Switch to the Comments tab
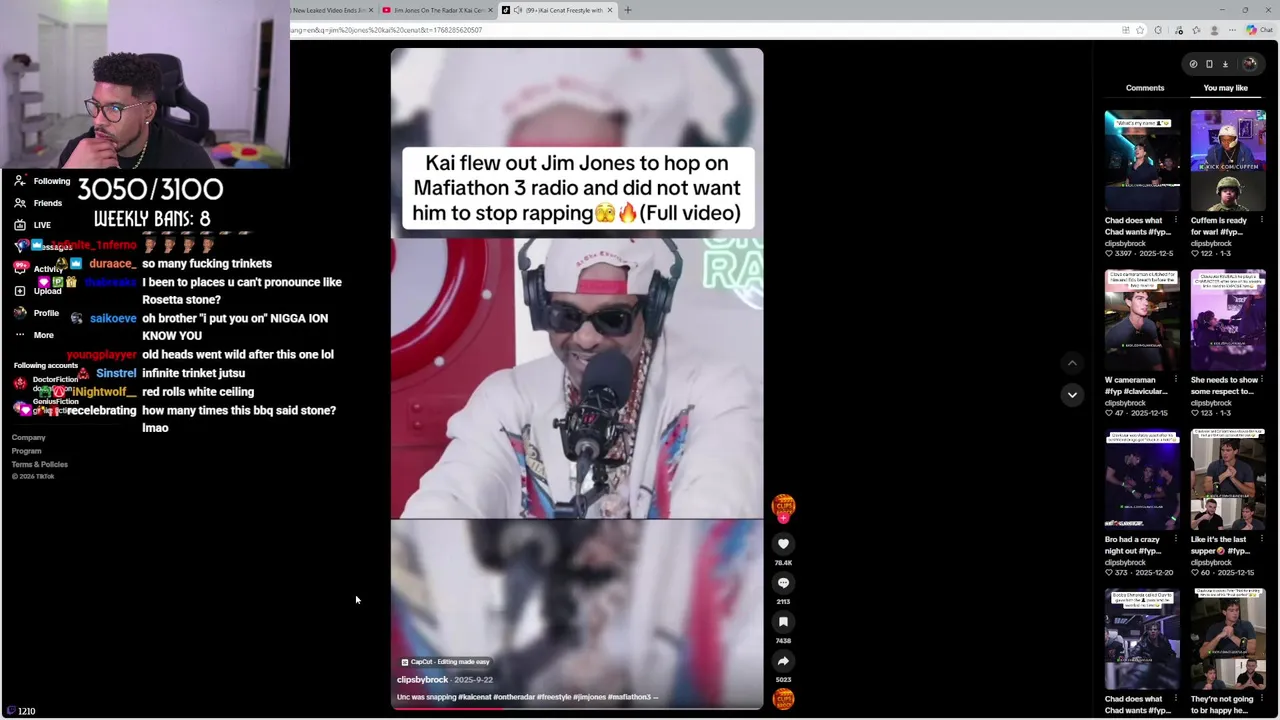This screenshot has width=1280, height=720. [1145, 88]
